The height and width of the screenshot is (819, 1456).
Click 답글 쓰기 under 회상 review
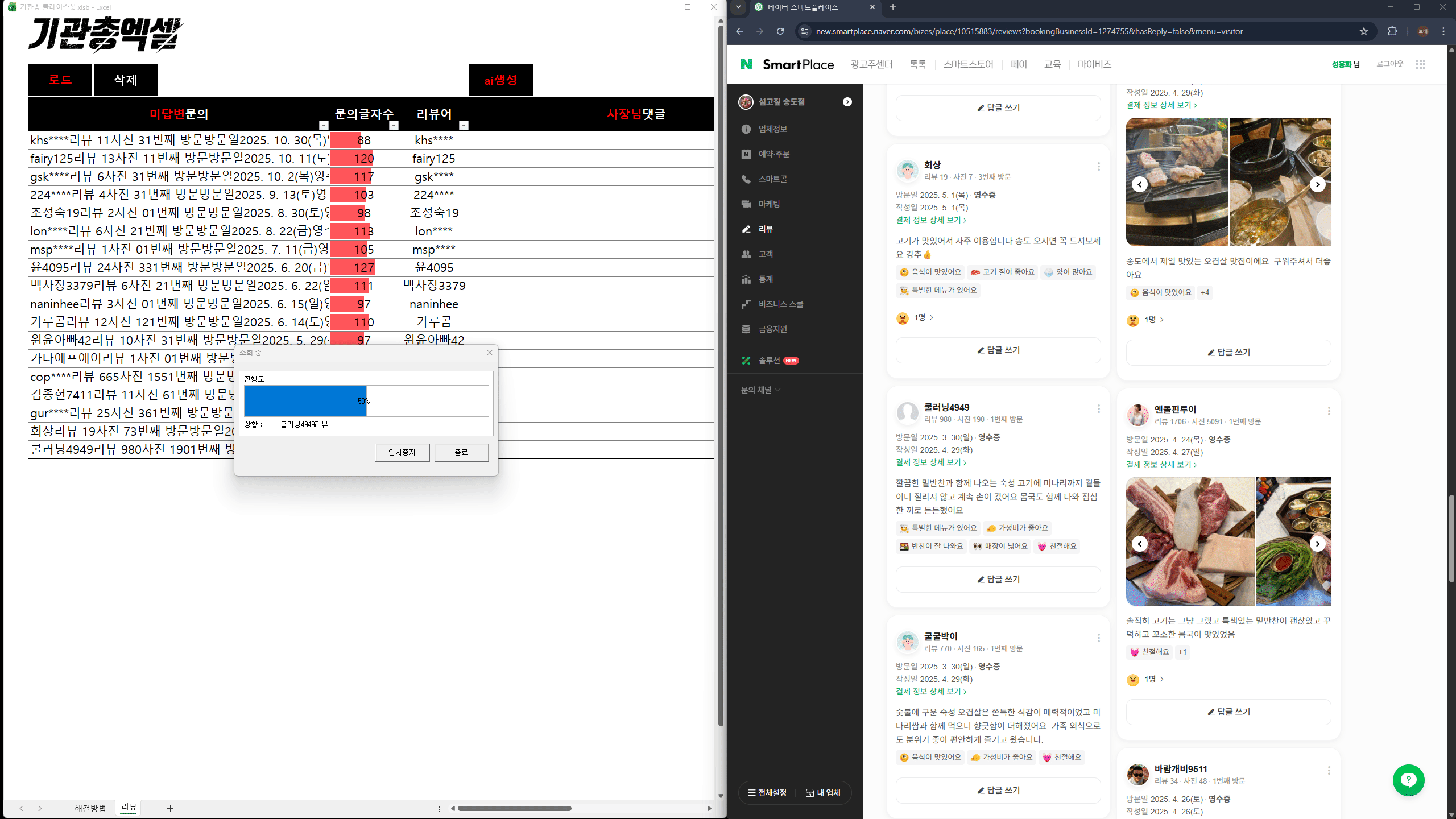coord(998,350)
